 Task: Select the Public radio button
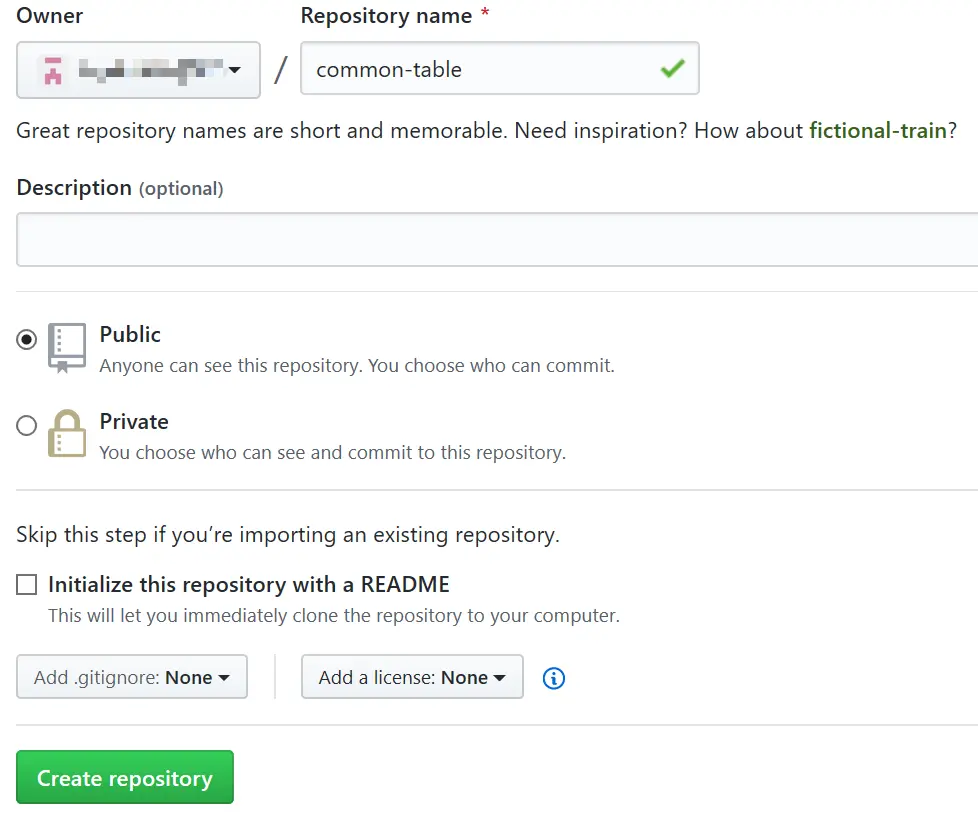coord(26,339)
